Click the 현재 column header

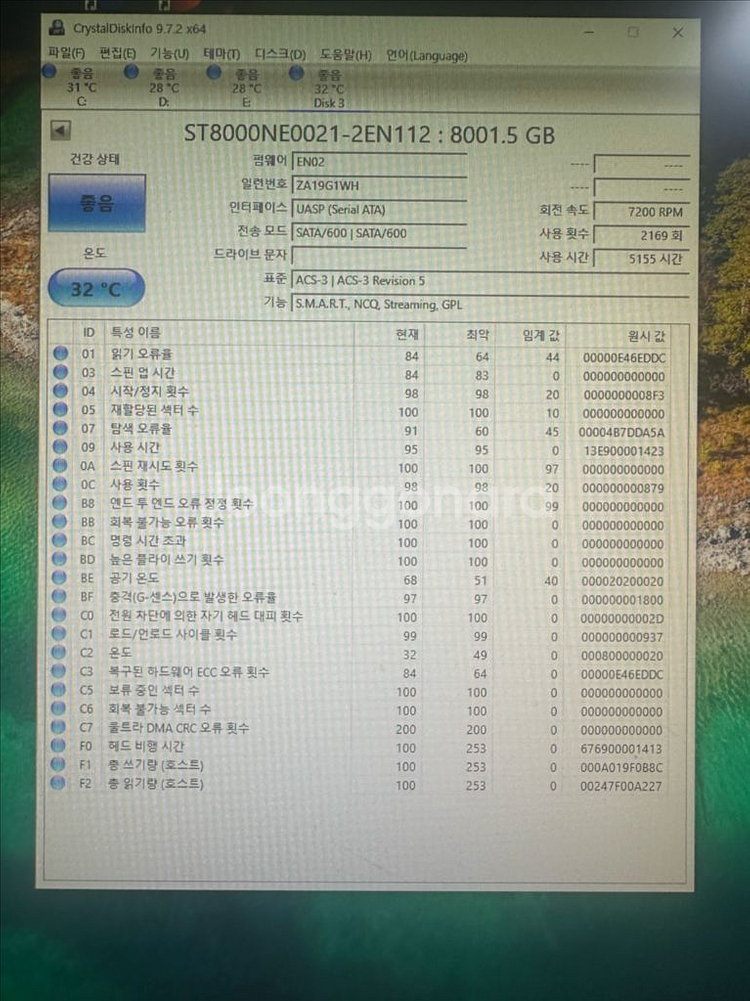click(391, 335)
